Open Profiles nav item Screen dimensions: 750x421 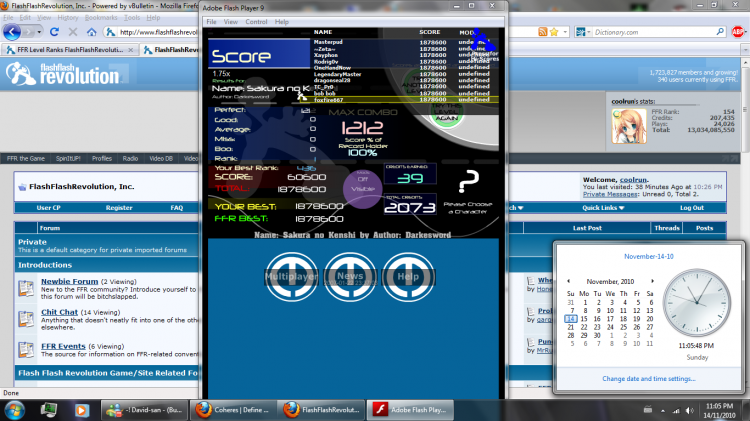(x=102, y=158)
